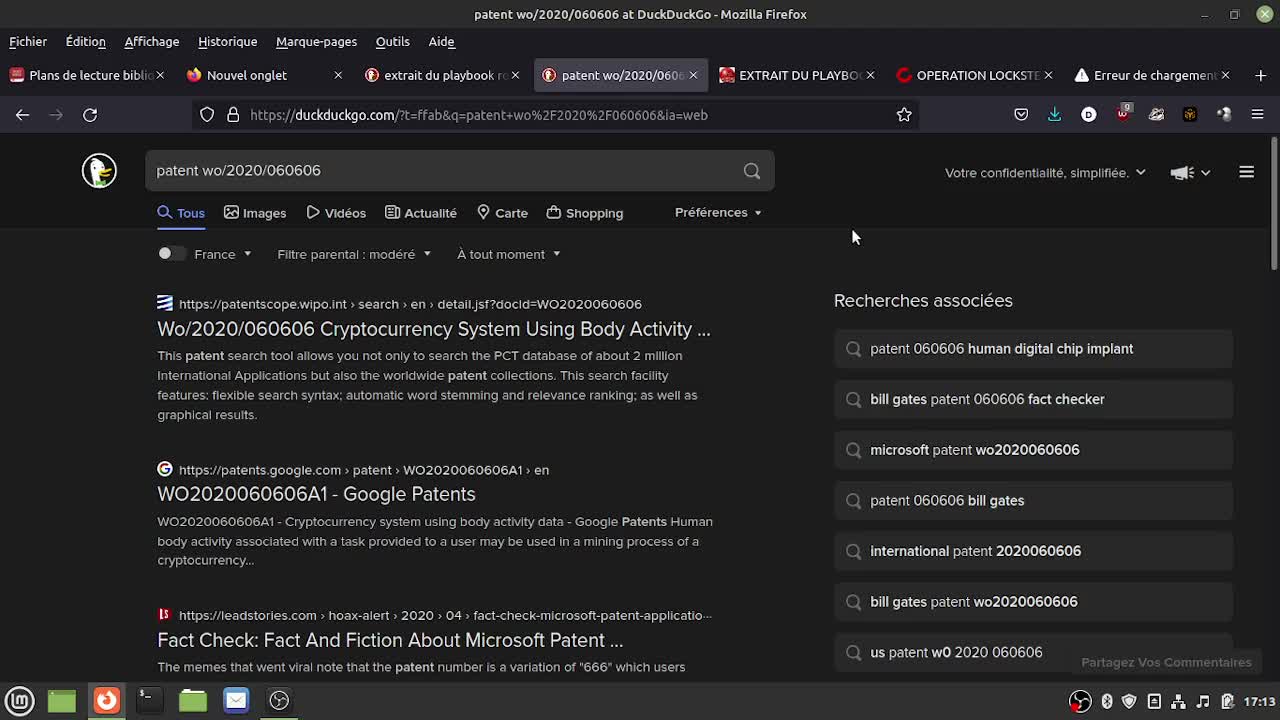Open the Aide menu
The height and width of the screenshot is (720, 1280).
tap(441, 41)
